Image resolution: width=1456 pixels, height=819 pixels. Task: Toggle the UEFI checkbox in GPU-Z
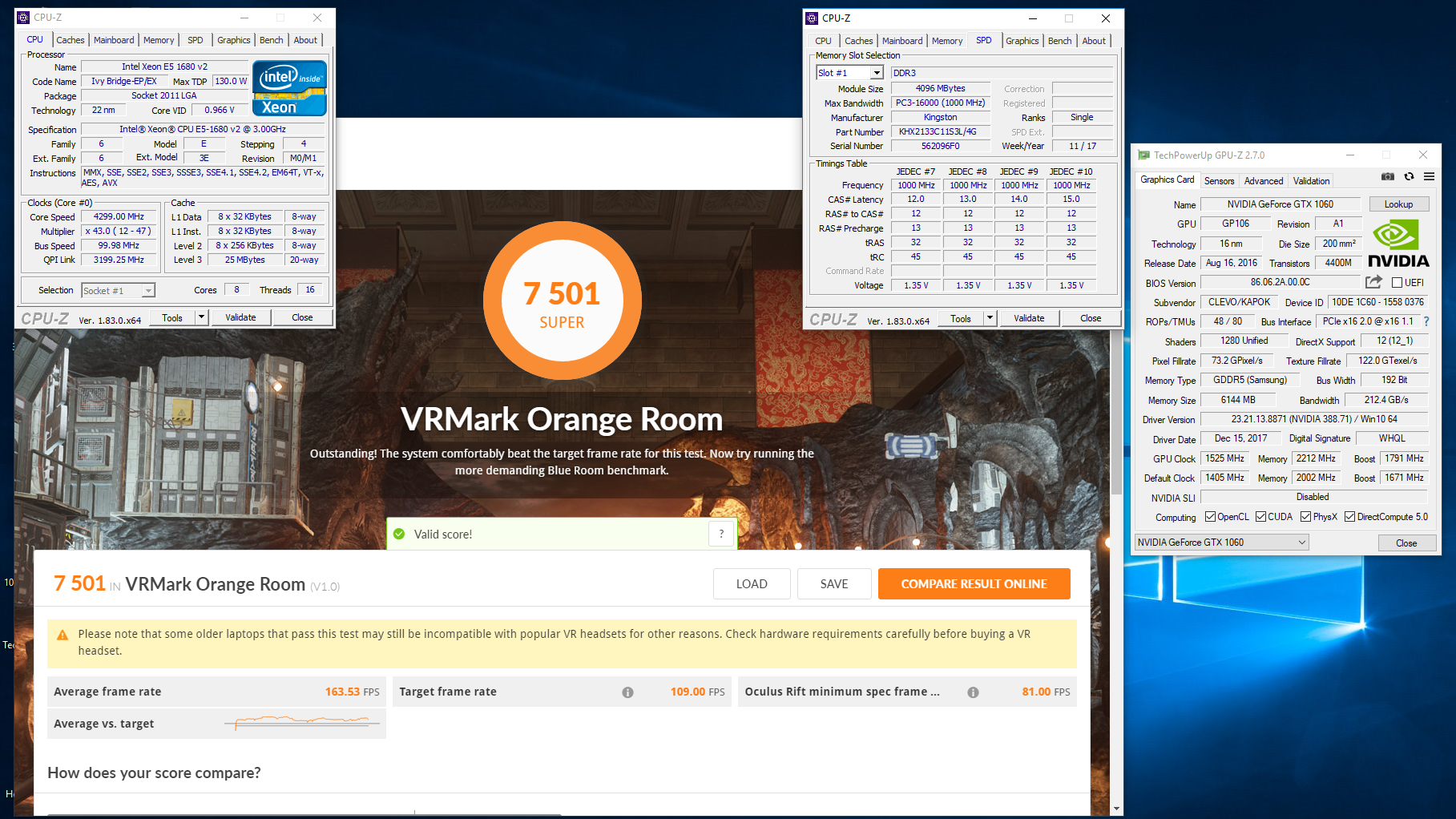point(1398,283)
